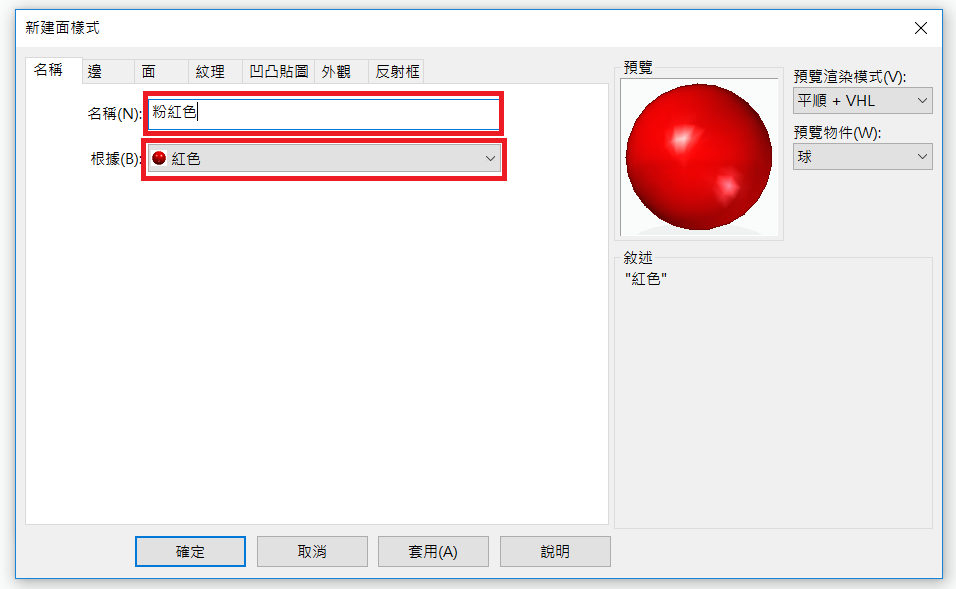956x589 pixels.
Task: Open help with 說明 button
Action: pyautogui.click(x=555, y=551)
